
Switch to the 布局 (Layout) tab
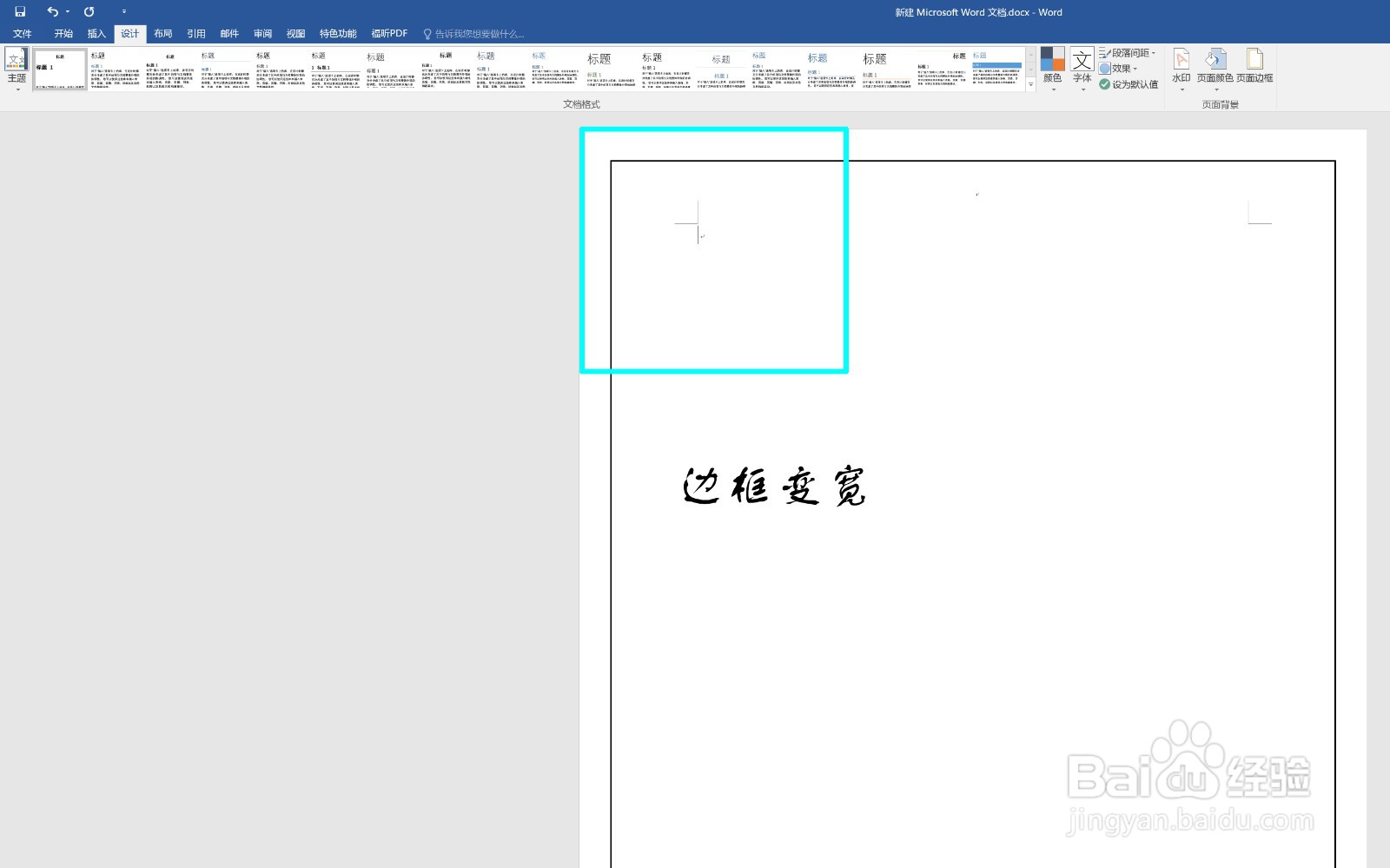click(163, 34)
